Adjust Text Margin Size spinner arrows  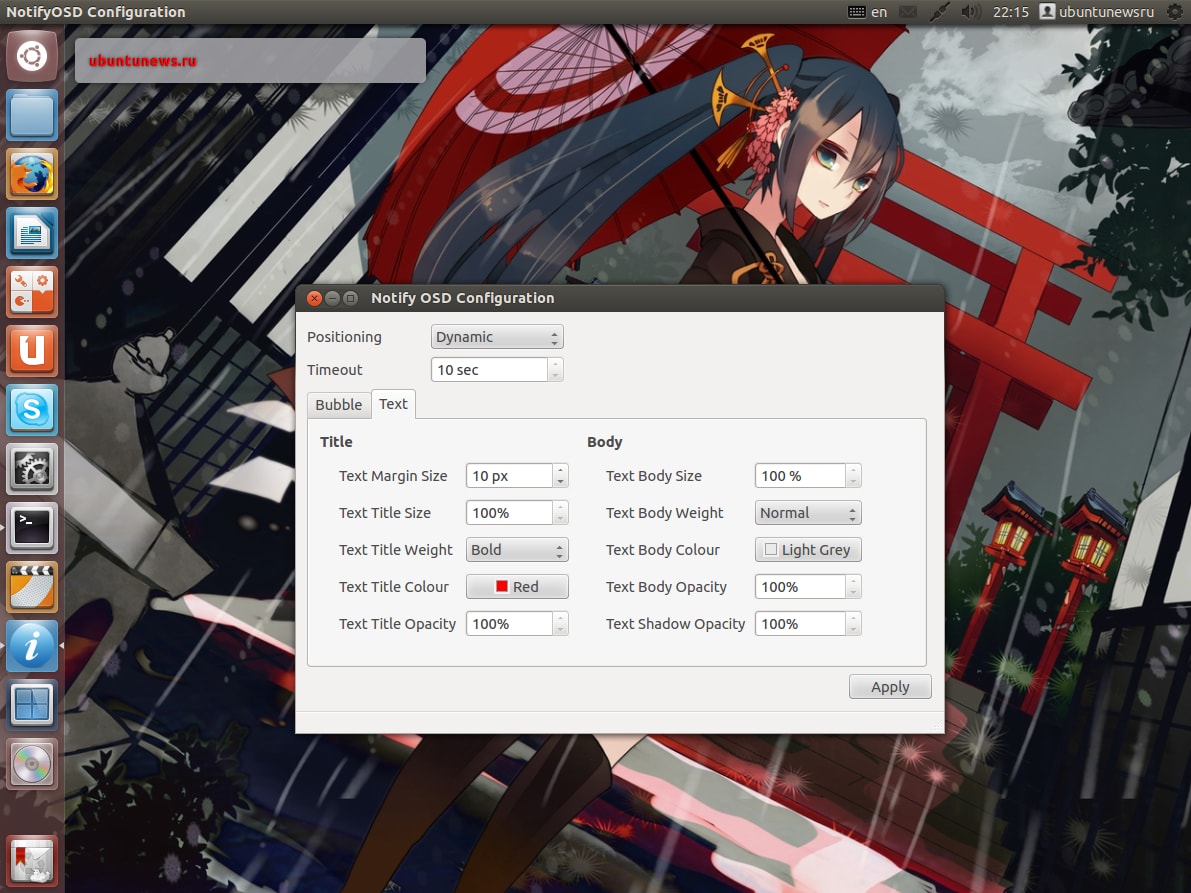(x=561, y=475)
